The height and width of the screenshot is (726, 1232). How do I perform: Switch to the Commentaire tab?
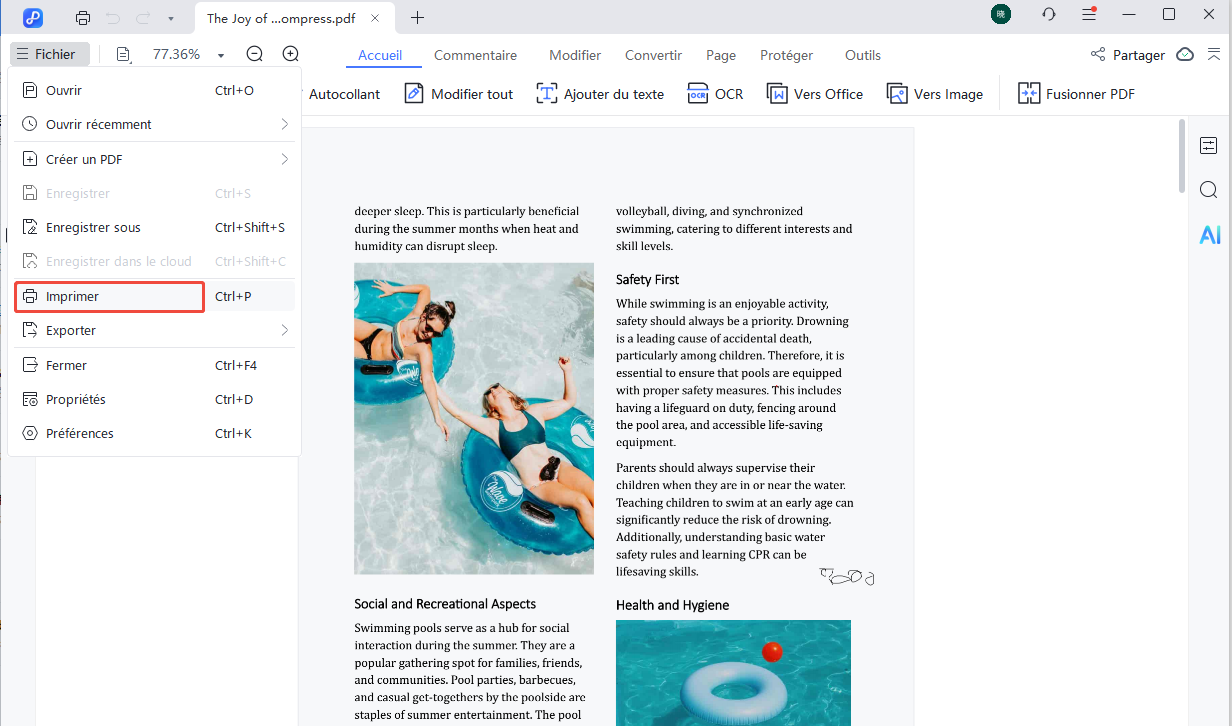[475, 55]
